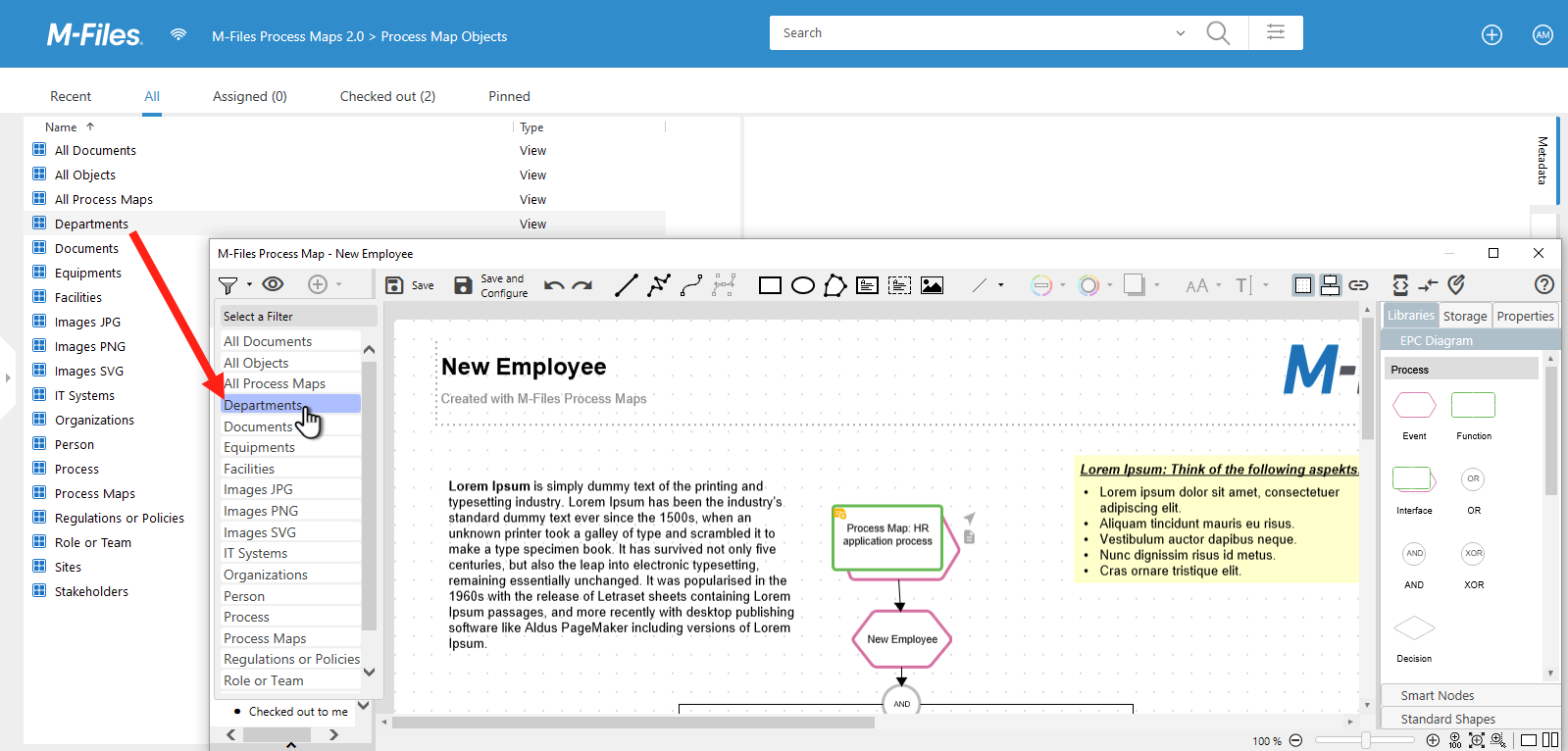Select the rectangle shape tool
Viewport: 1568px width, 751px height.
770,285
